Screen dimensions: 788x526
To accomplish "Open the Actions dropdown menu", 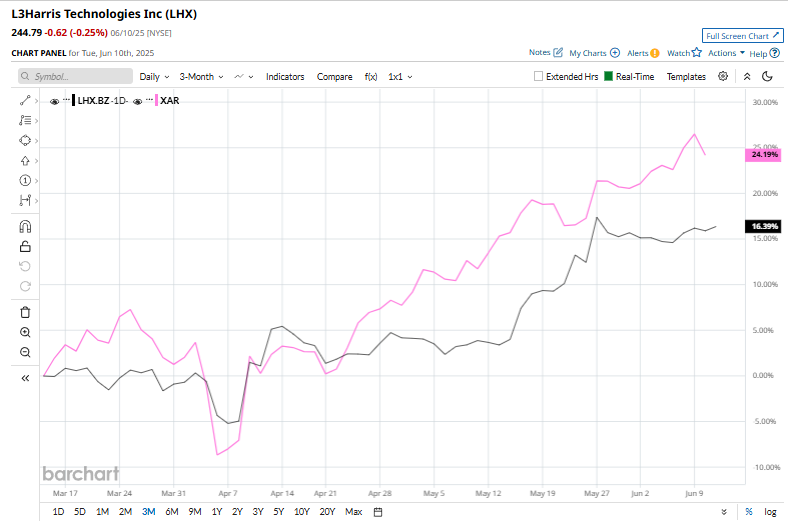I will tap(726, 53).
